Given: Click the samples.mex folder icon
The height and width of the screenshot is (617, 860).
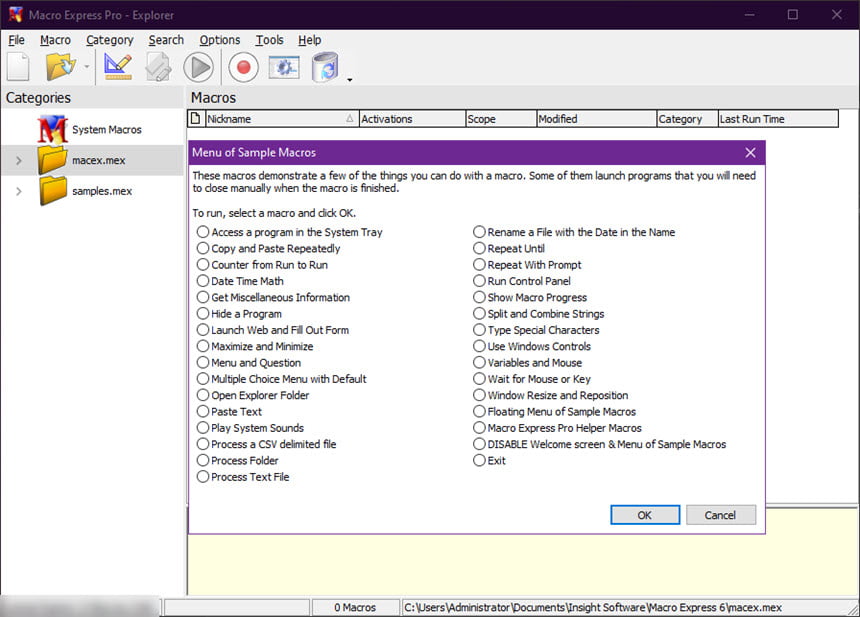Looking at the screenshot, I should point(53,191).
